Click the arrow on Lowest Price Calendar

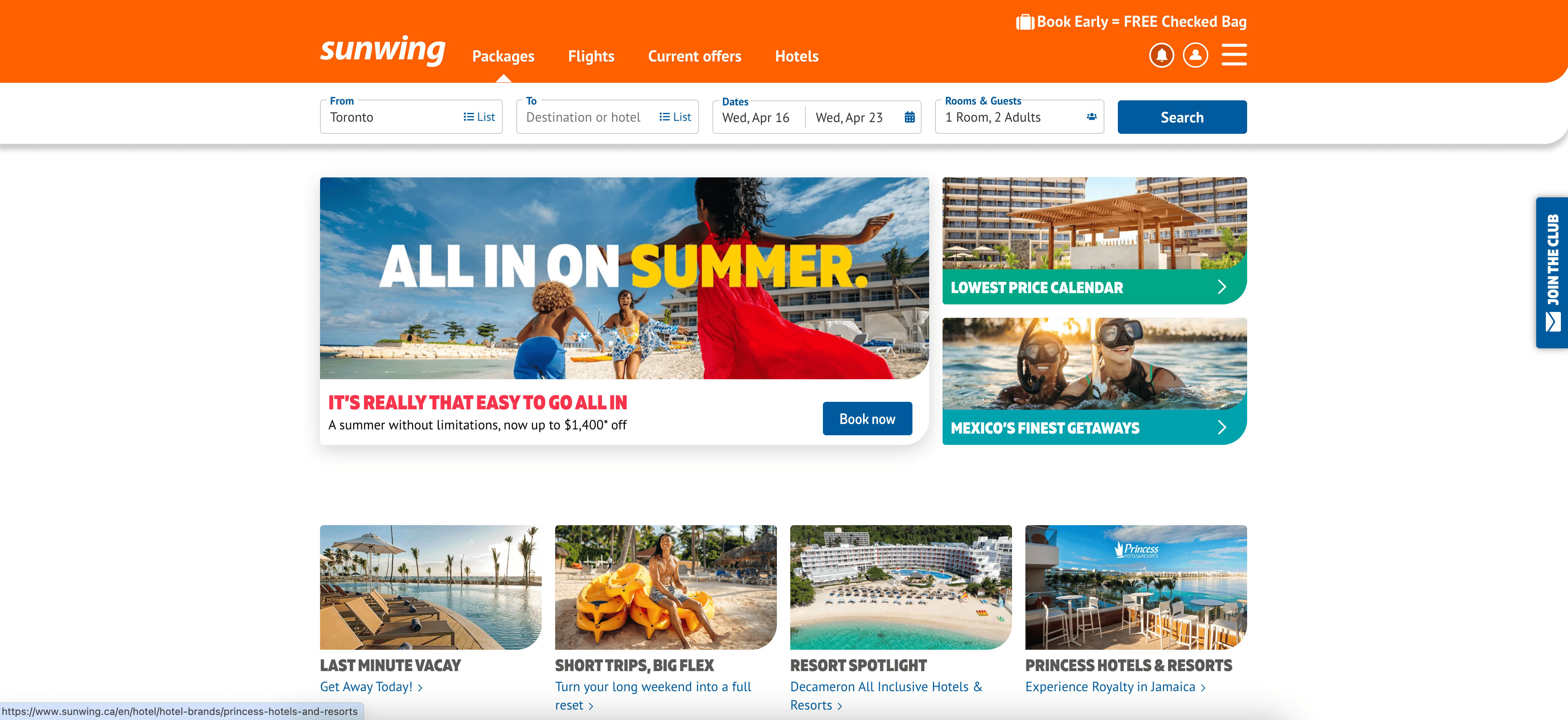click(1222, 287)
